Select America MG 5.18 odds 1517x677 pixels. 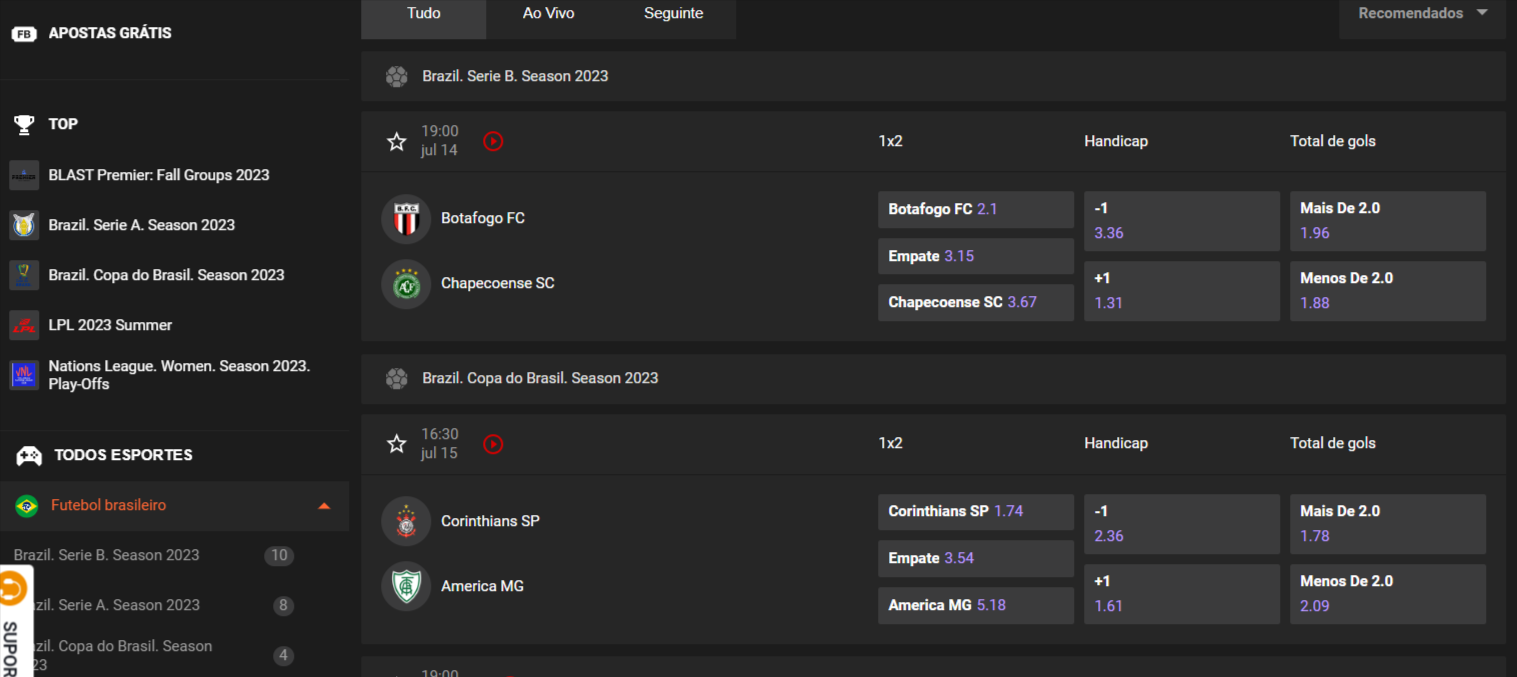pos(976,605)
